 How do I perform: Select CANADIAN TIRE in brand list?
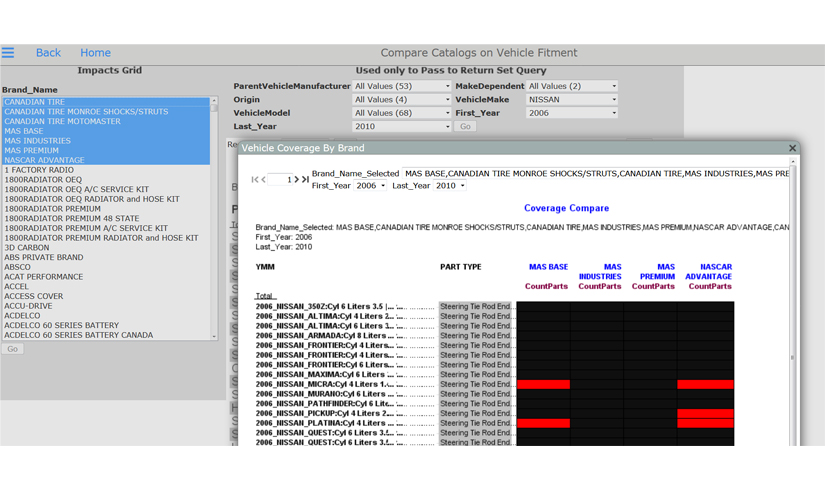point(106,102)
